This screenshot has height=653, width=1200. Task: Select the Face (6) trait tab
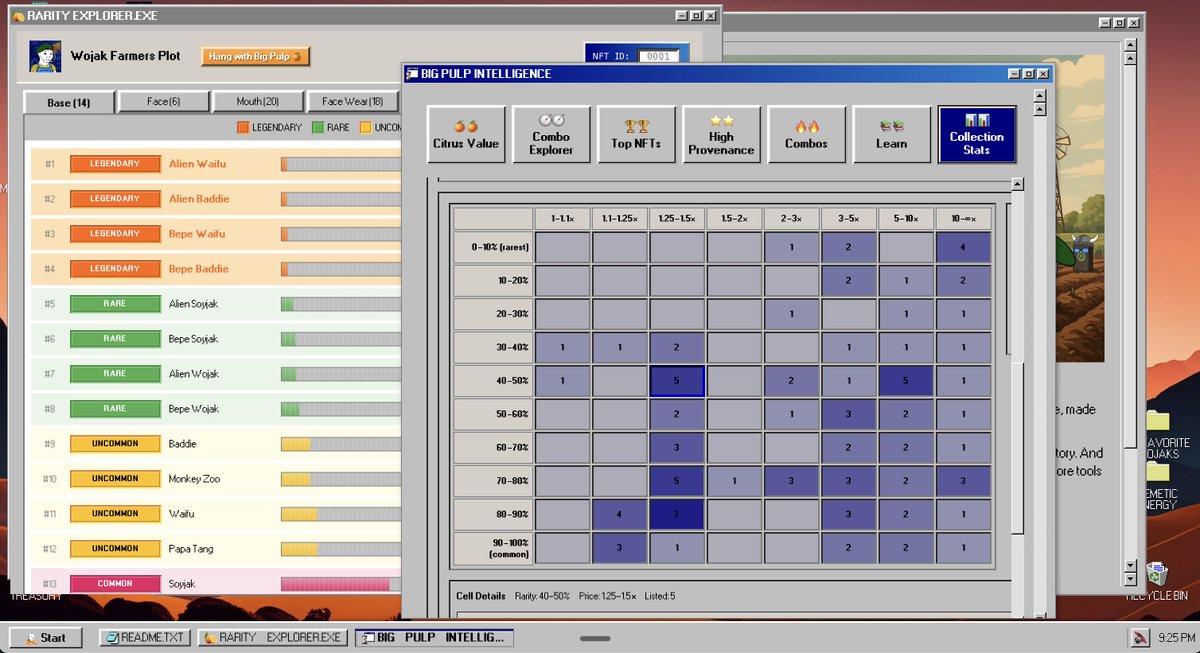164,101
